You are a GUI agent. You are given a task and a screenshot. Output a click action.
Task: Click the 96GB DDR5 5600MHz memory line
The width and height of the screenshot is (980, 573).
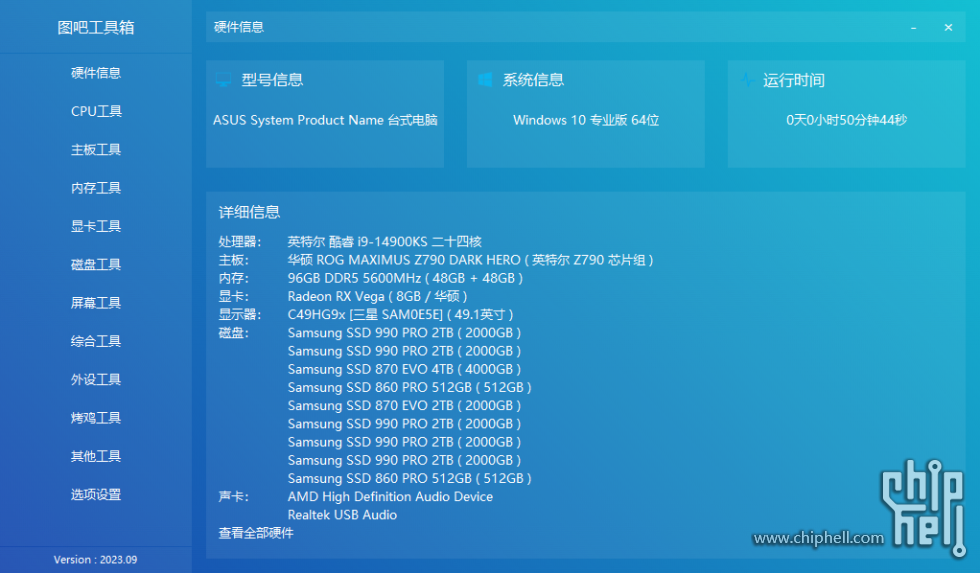click(x=405, y=278)
